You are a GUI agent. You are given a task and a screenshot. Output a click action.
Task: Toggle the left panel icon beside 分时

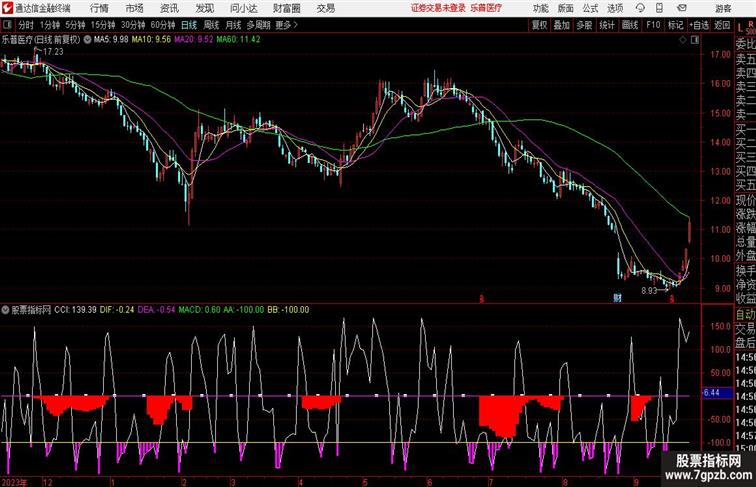click(x=7, y=25)
